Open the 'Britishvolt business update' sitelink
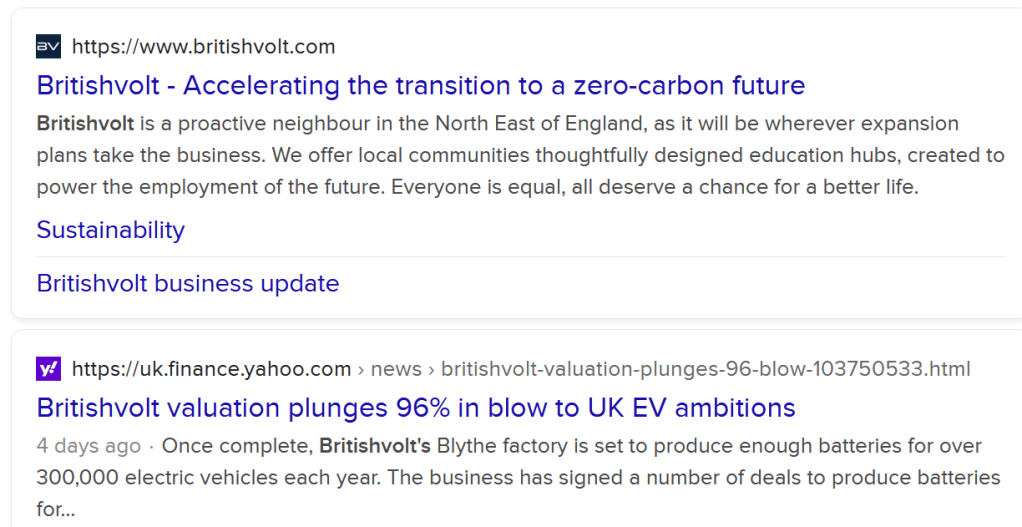This screenshot has width=1022, height=527. [x=188, y=283]
